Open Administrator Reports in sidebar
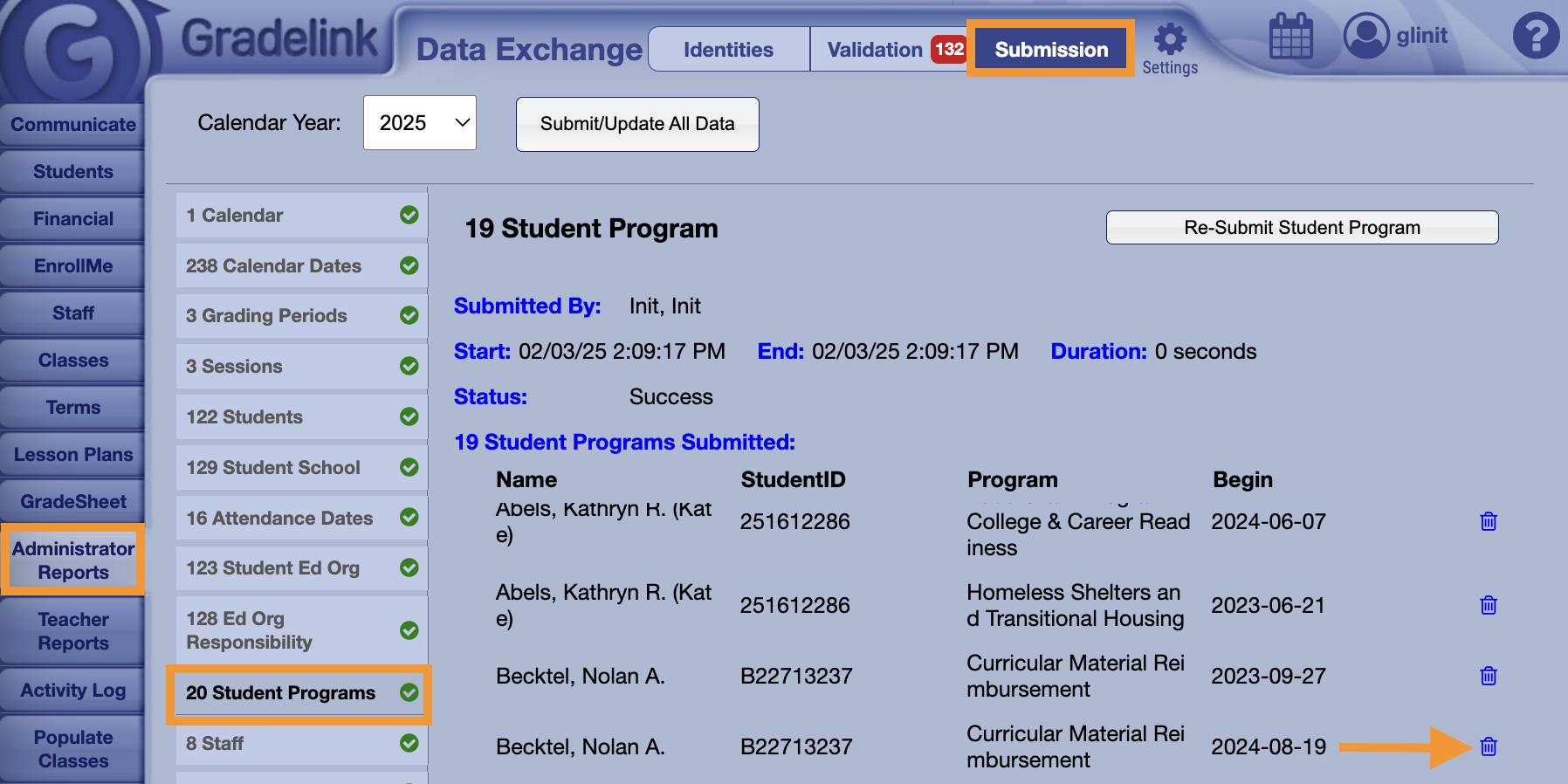Viewport: 1568px width, 784px height. pos(73,560)
